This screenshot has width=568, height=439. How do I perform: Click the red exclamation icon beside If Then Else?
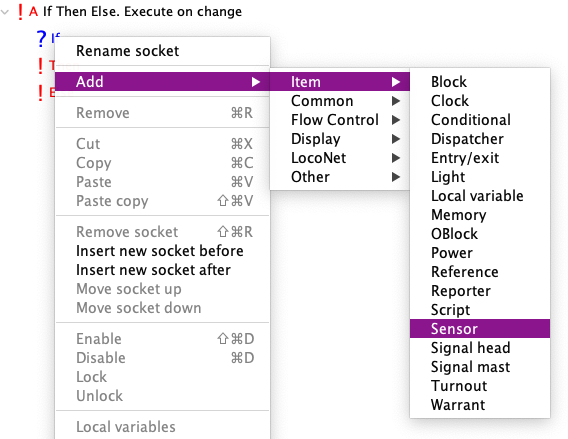pos(20,12)
